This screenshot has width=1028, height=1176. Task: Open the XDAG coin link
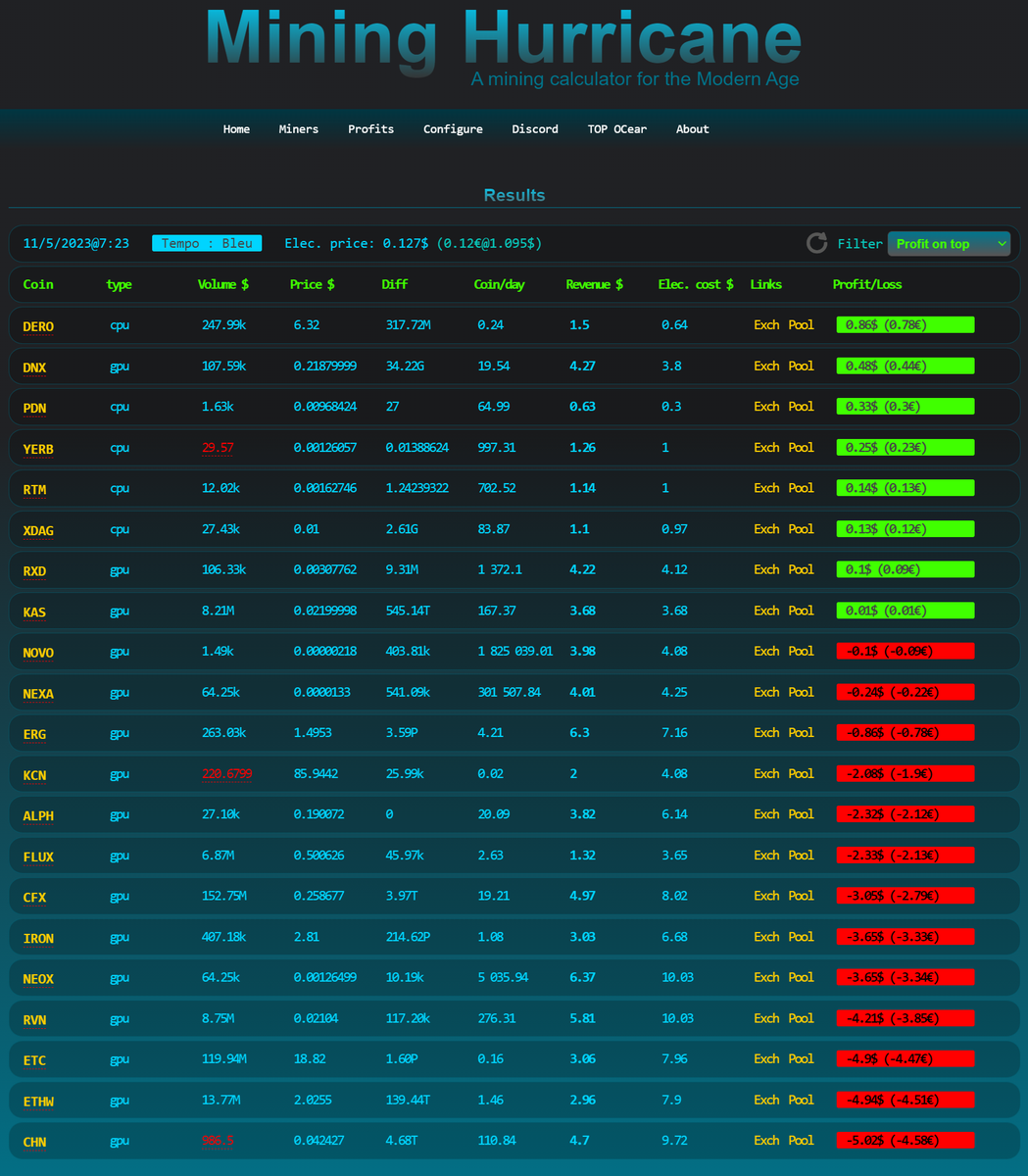(x=38, y=530)
